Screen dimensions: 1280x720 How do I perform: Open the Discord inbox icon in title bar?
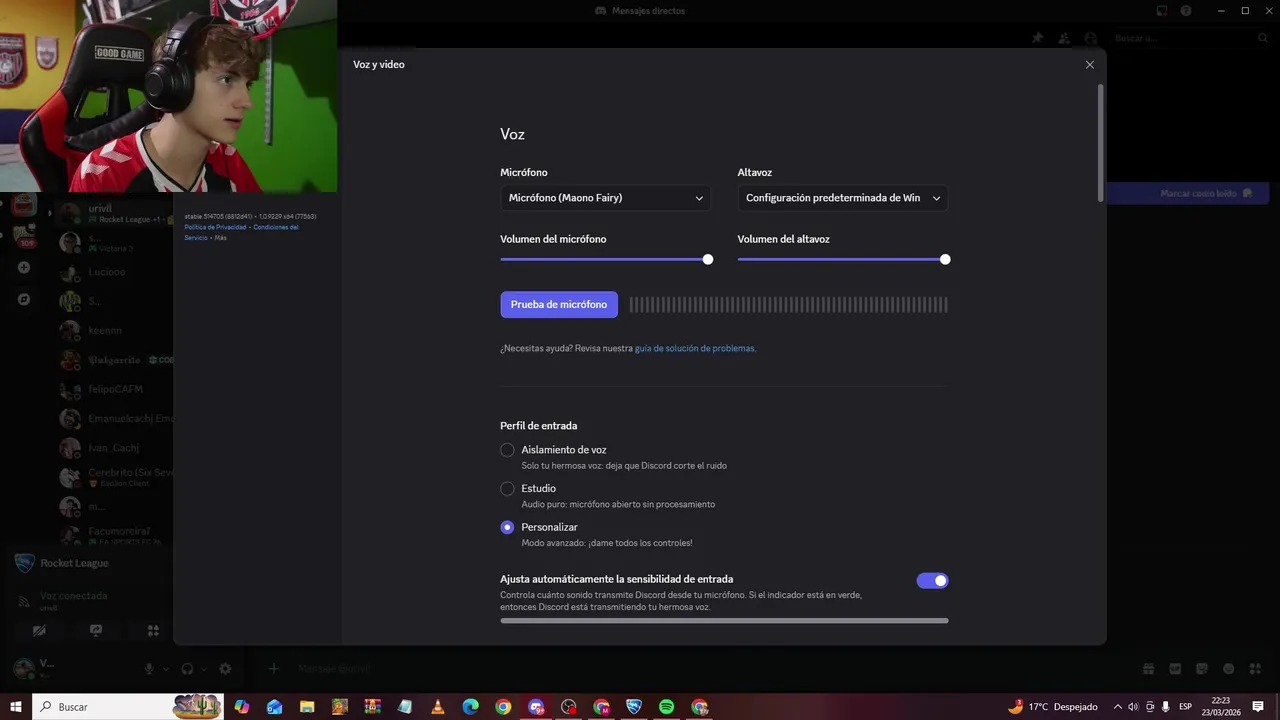[1162, 11]
